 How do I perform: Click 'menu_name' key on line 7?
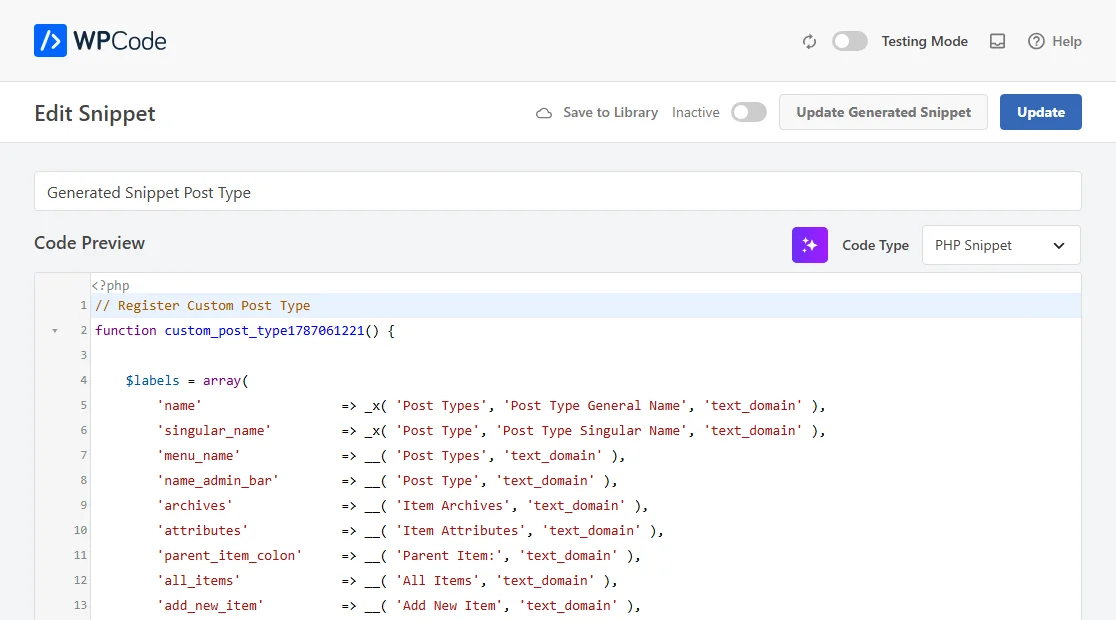coord(199,456)
